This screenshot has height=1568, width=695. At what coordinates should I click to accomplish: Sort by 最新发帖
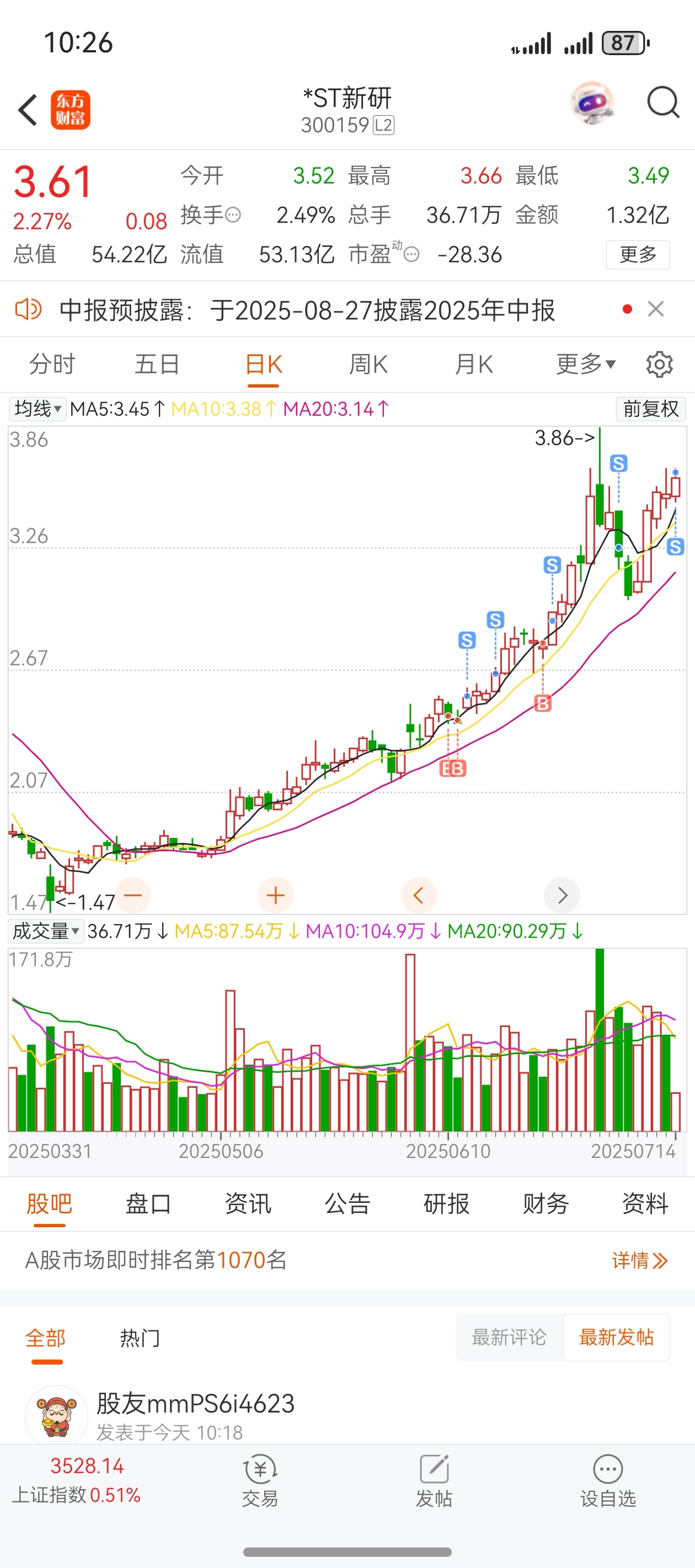[x=617, y=1338]
